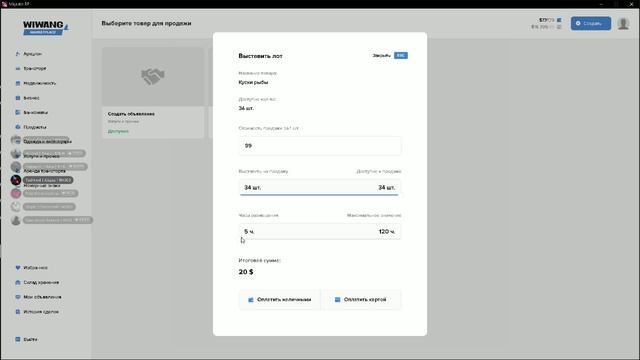Click the card icon in Оплатить картой
Screen dimensions: 640x360
coord(338,300)
